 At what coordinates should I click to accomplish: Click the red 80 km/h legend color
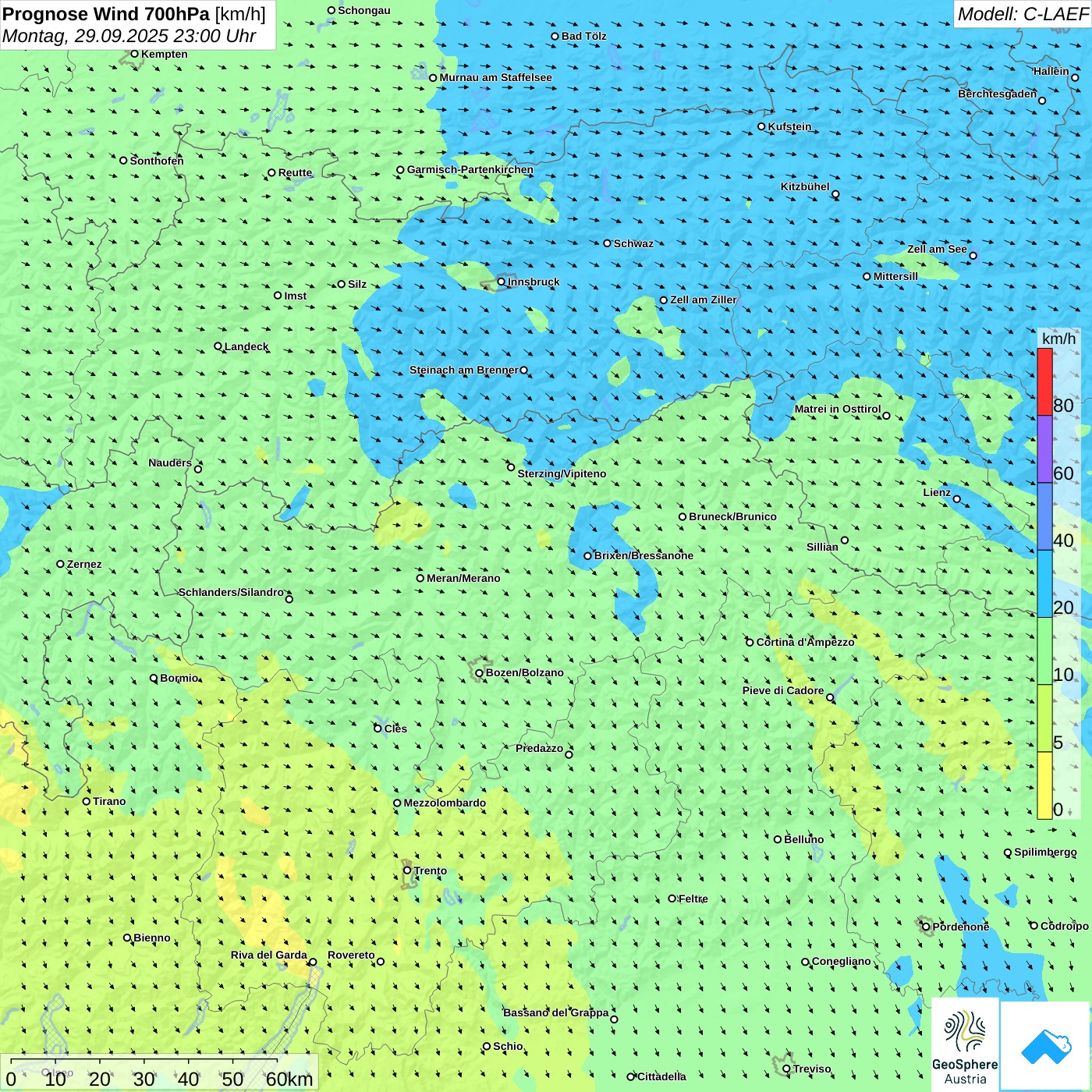[x=1044, y=381]
